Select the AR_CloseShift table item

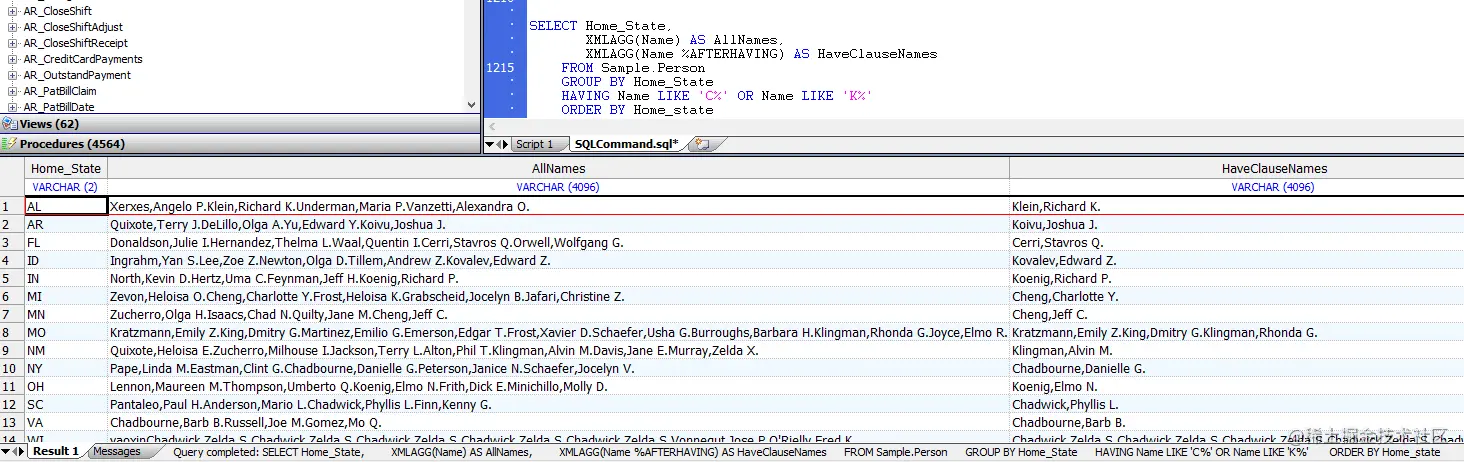coord(57,11)
